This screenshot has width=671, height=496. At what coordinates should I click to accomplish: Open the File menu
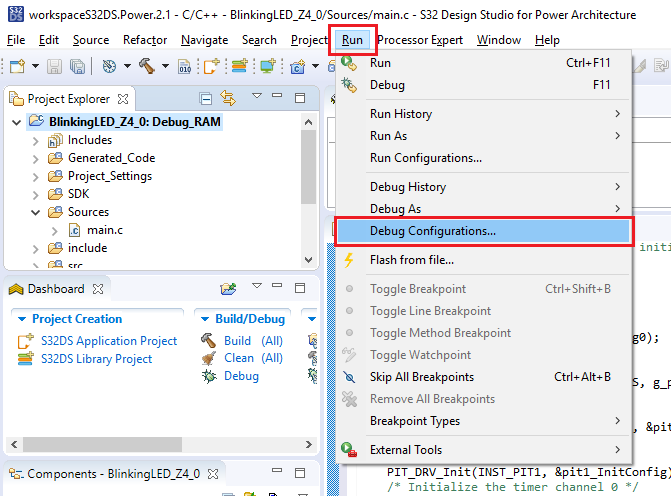[16, 40]
